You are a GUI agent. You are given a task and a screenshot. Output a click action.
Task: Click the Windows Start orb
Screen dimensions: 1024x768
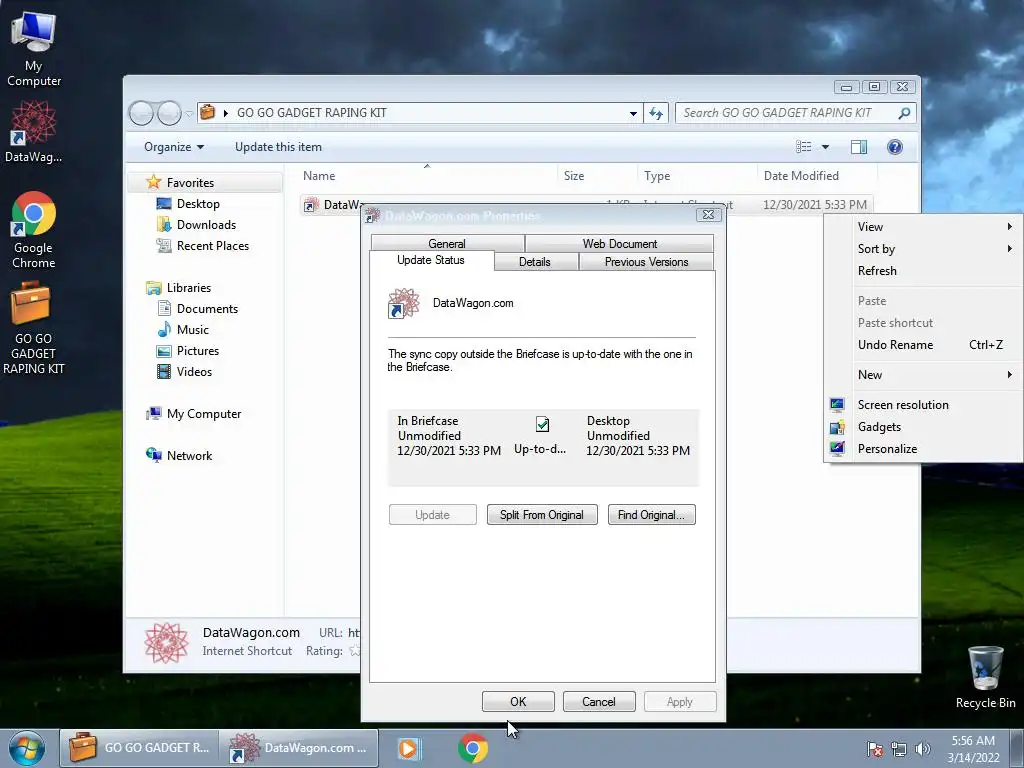[26, 748]
